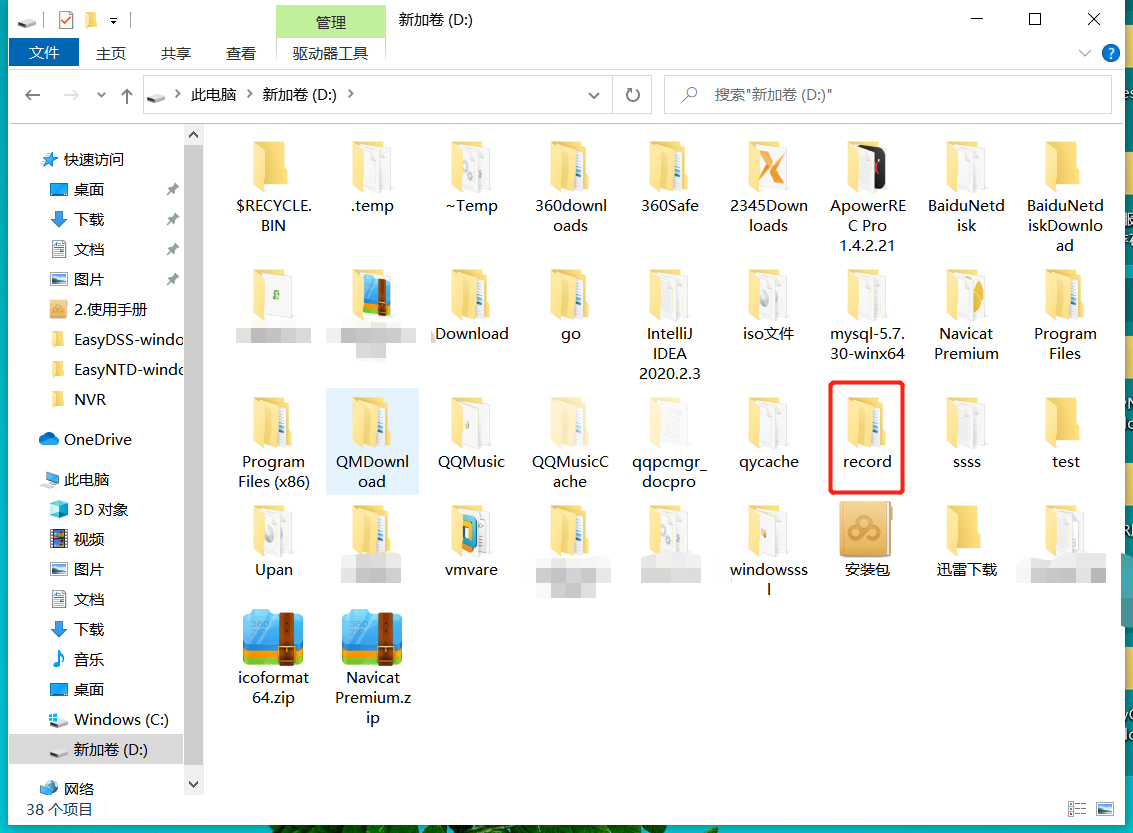The height and width of the screenshot is (833, 1133).
Task: Select the Navicat Premium folder
Action: pyautogui.click(x=966, y=315)
